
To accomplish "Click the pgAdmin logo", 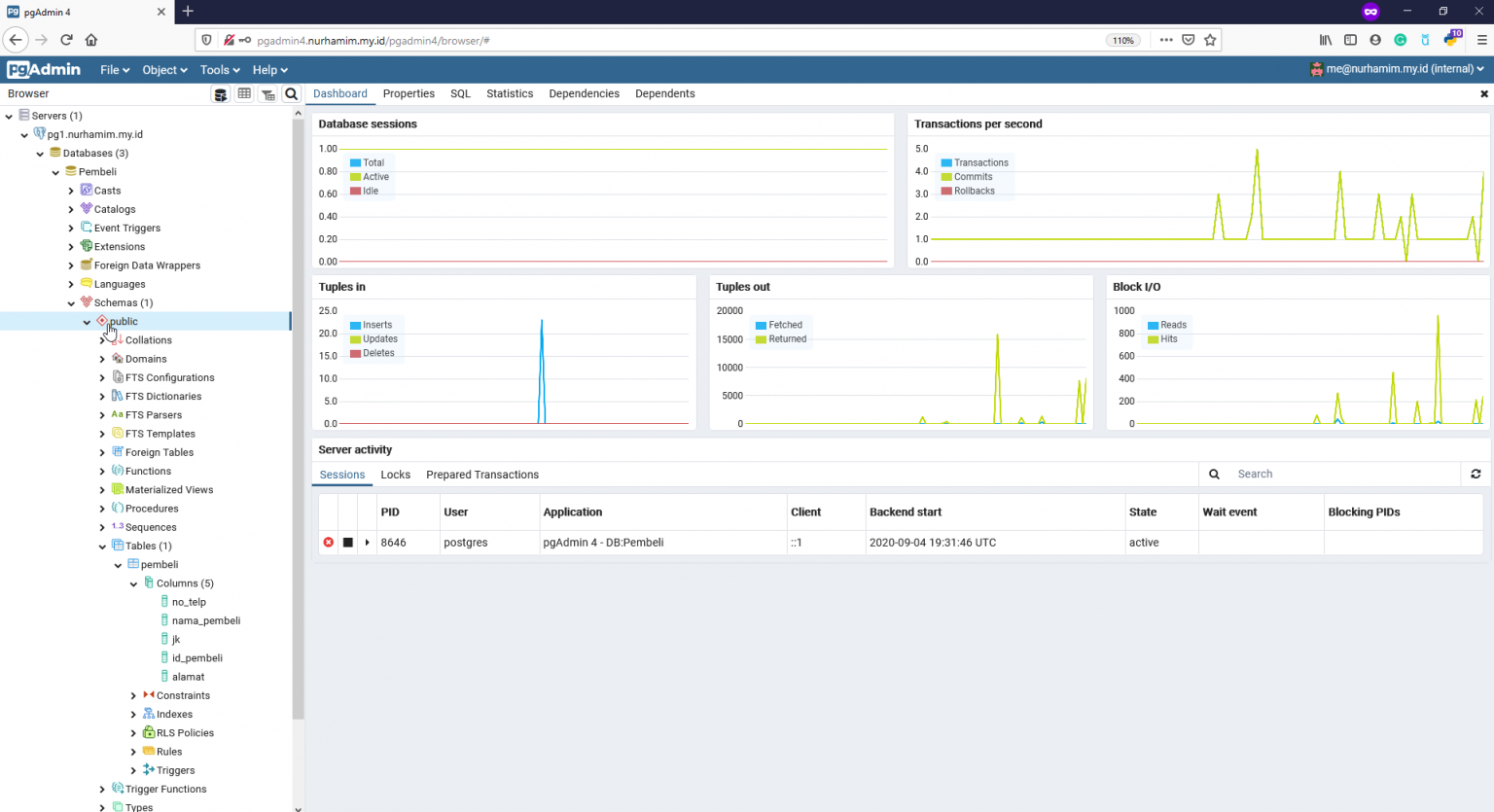I will point(44,69).
